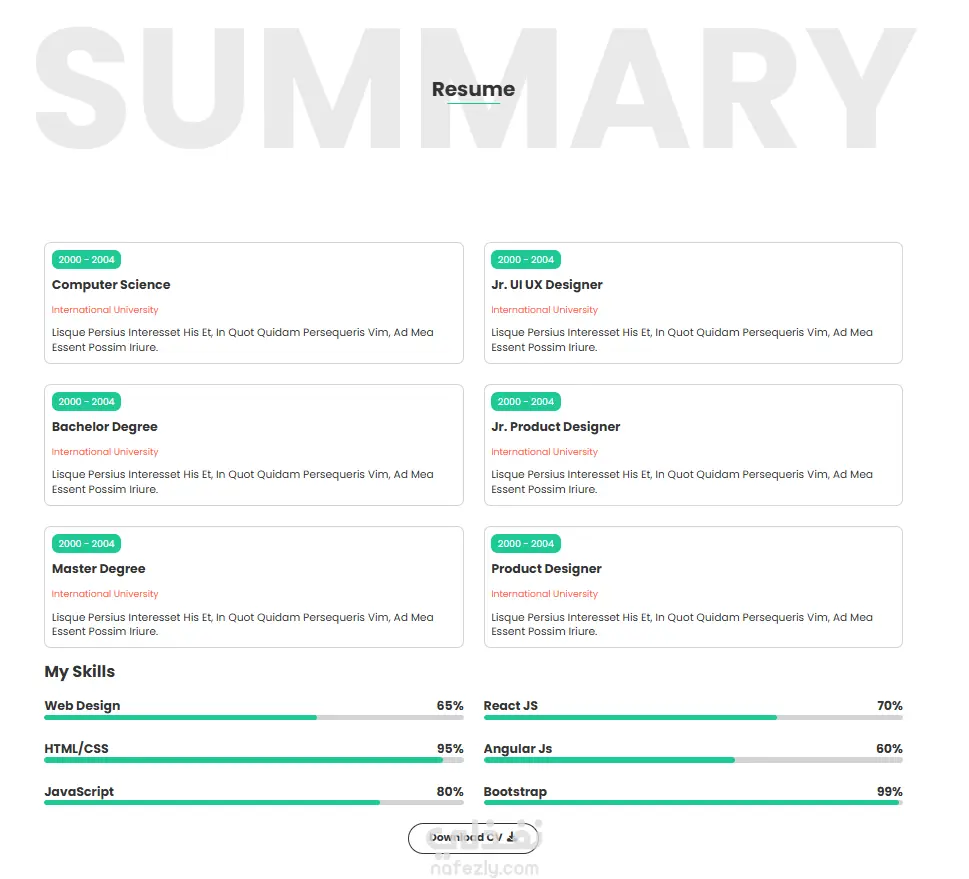Image resolution: width=969 pixels, height=879 pixels.
Task: Click the React JS skill progress bar
Action: click(x=692, y=717)
